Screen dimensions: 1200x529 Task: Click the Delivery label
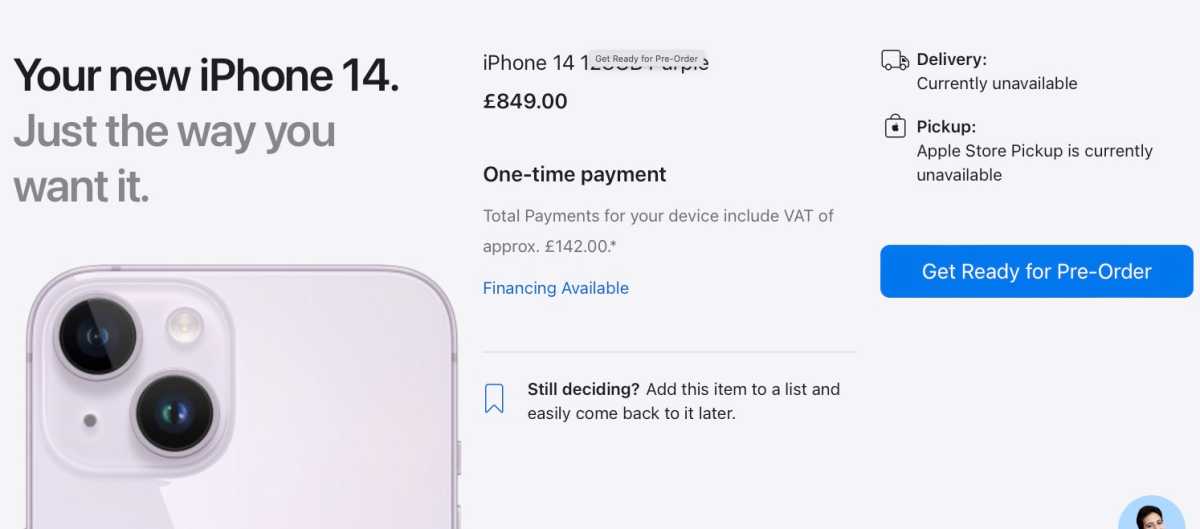[951, 60]
